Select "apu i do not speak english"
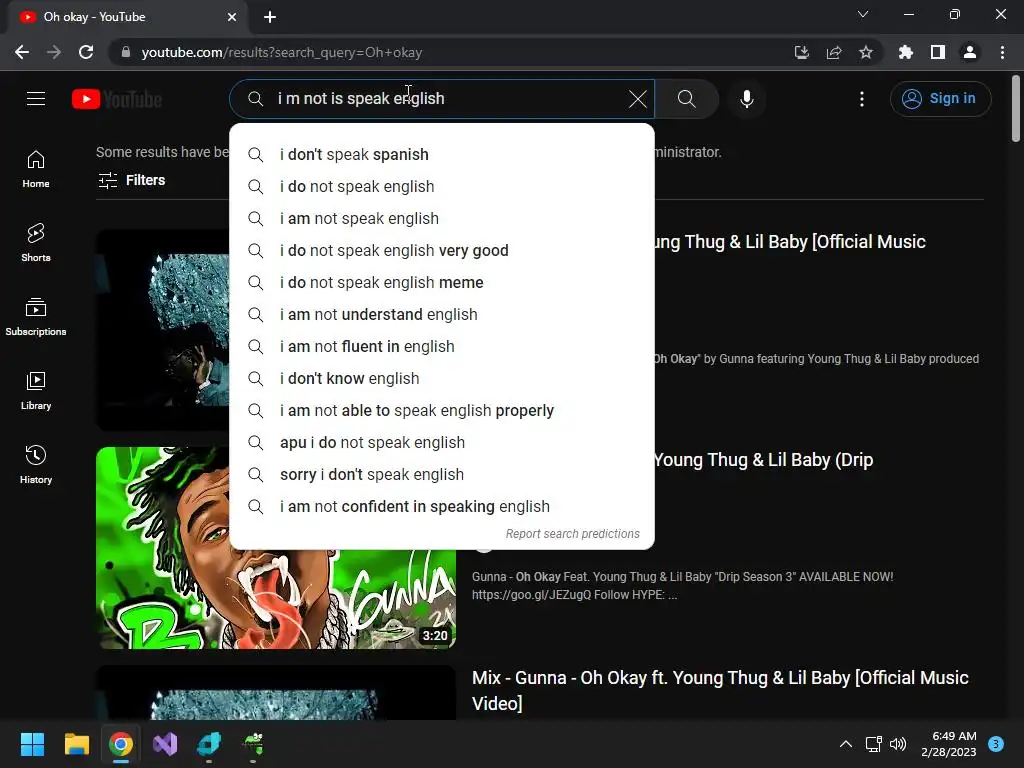 442,443
